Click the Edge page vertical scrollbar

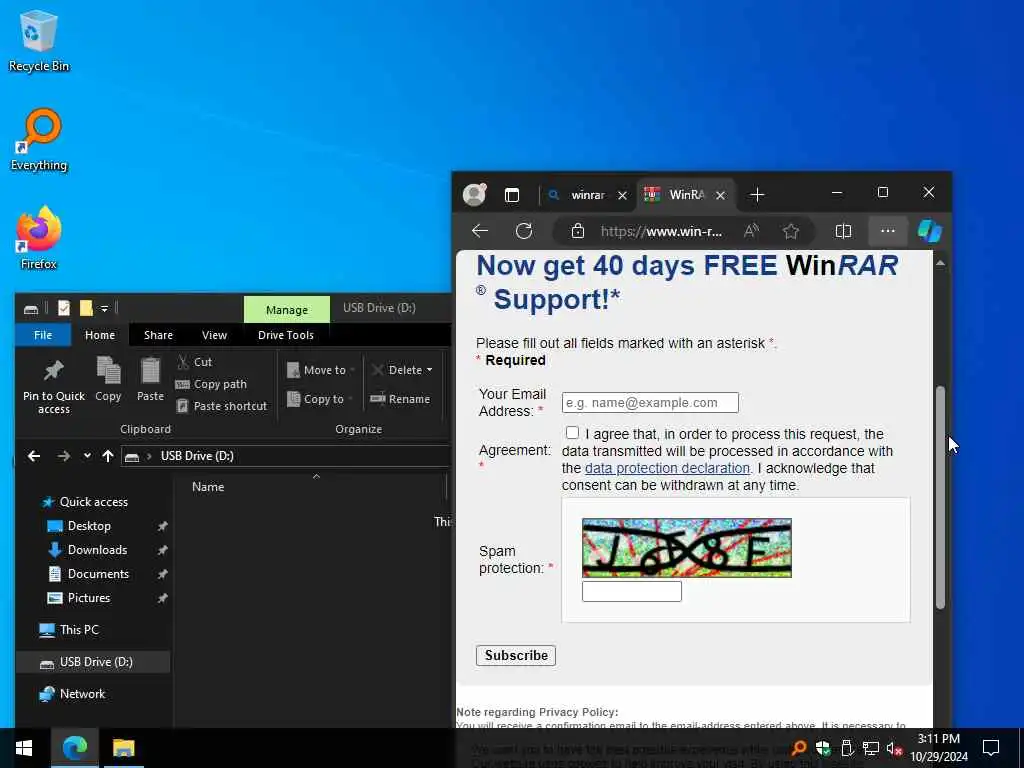pyautogui.click(x=940, y=497)
